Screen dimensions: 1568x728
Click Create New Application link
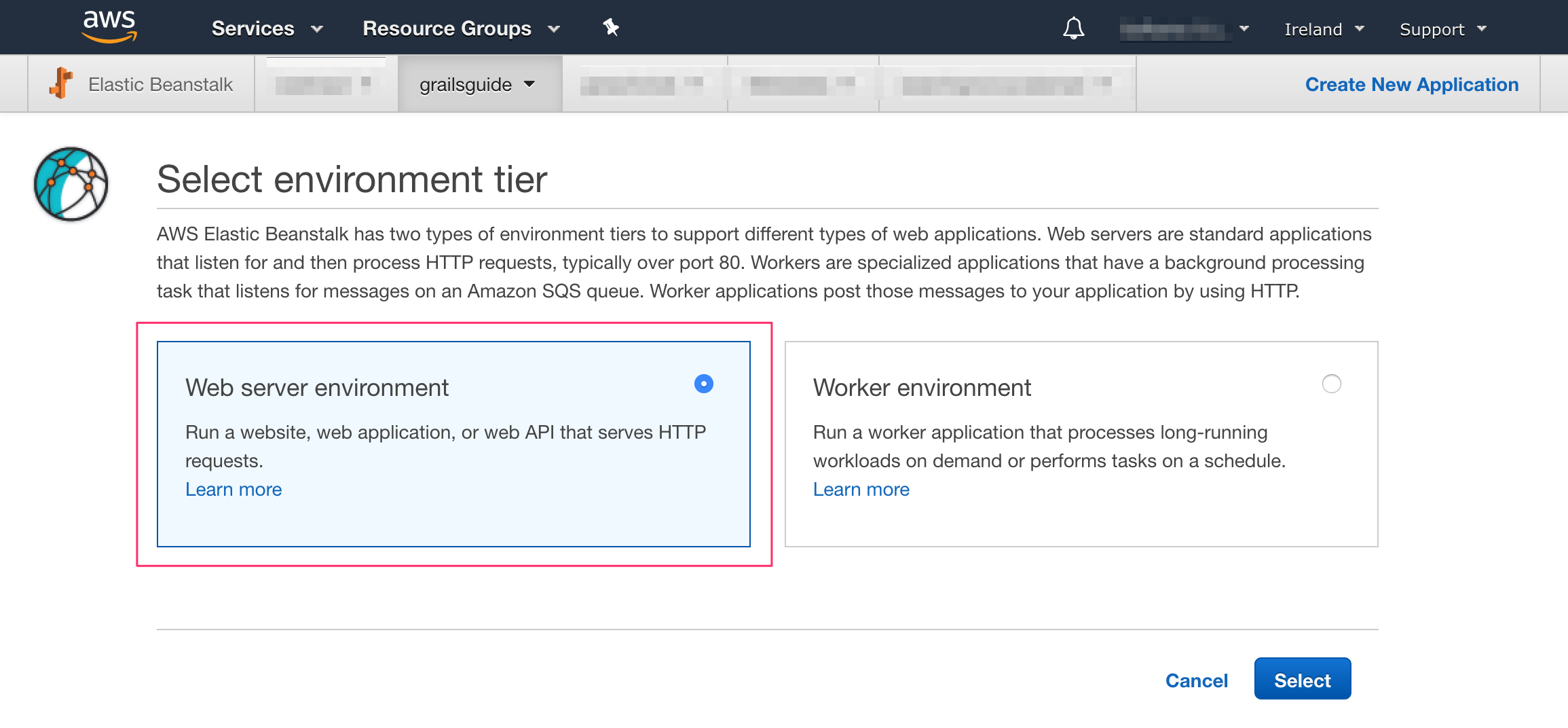click(x=1412, y=84)
